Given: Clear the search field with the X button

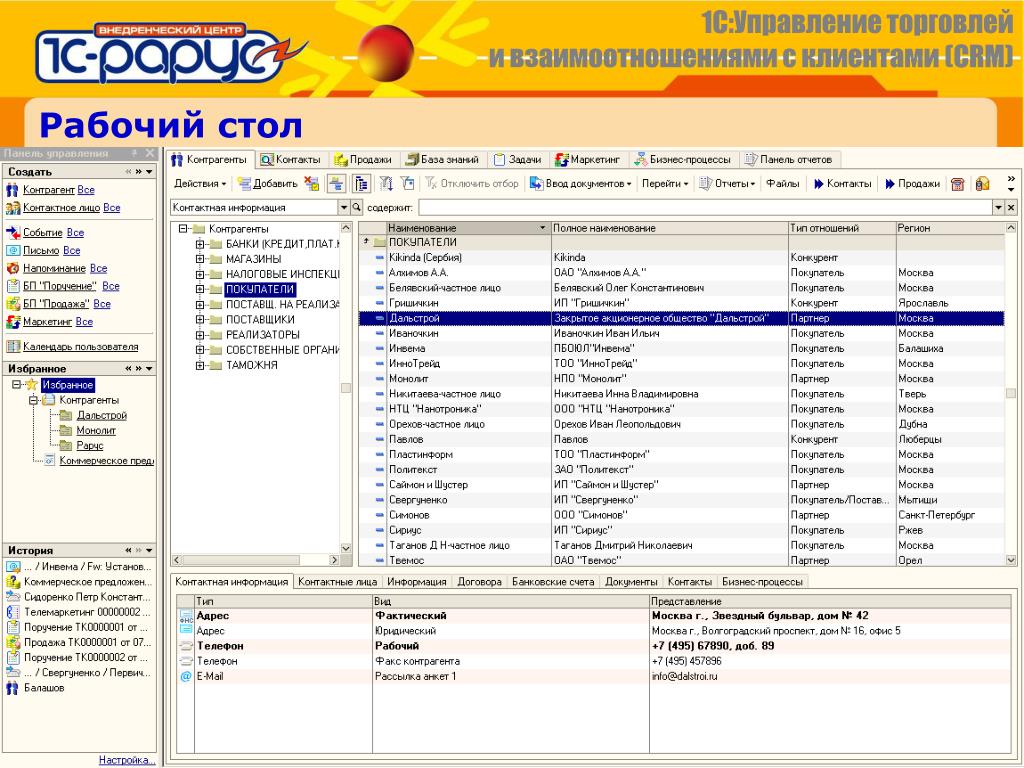Looking at the screenshot, I should 1011,208.
